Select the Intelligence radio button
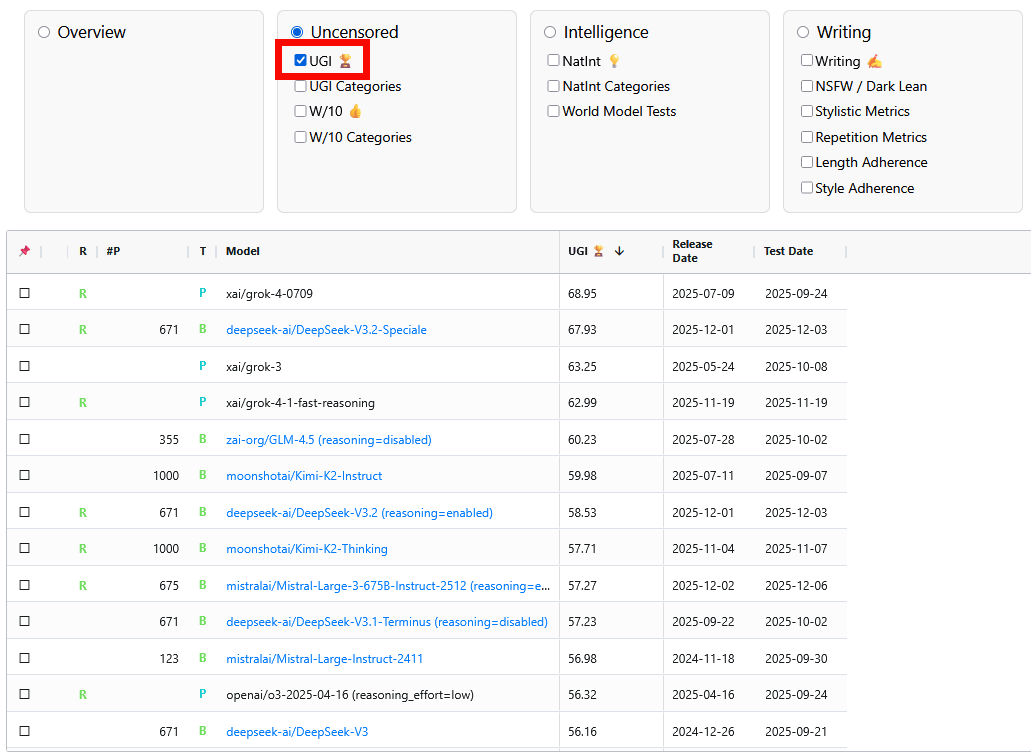 point(550,33)
